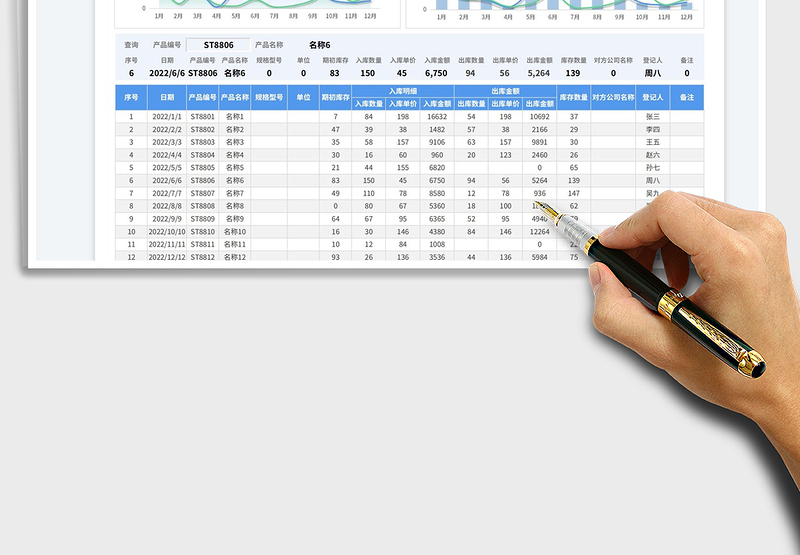Click registrant cell 张三
800x555 pixels.
tap(652, 117)
